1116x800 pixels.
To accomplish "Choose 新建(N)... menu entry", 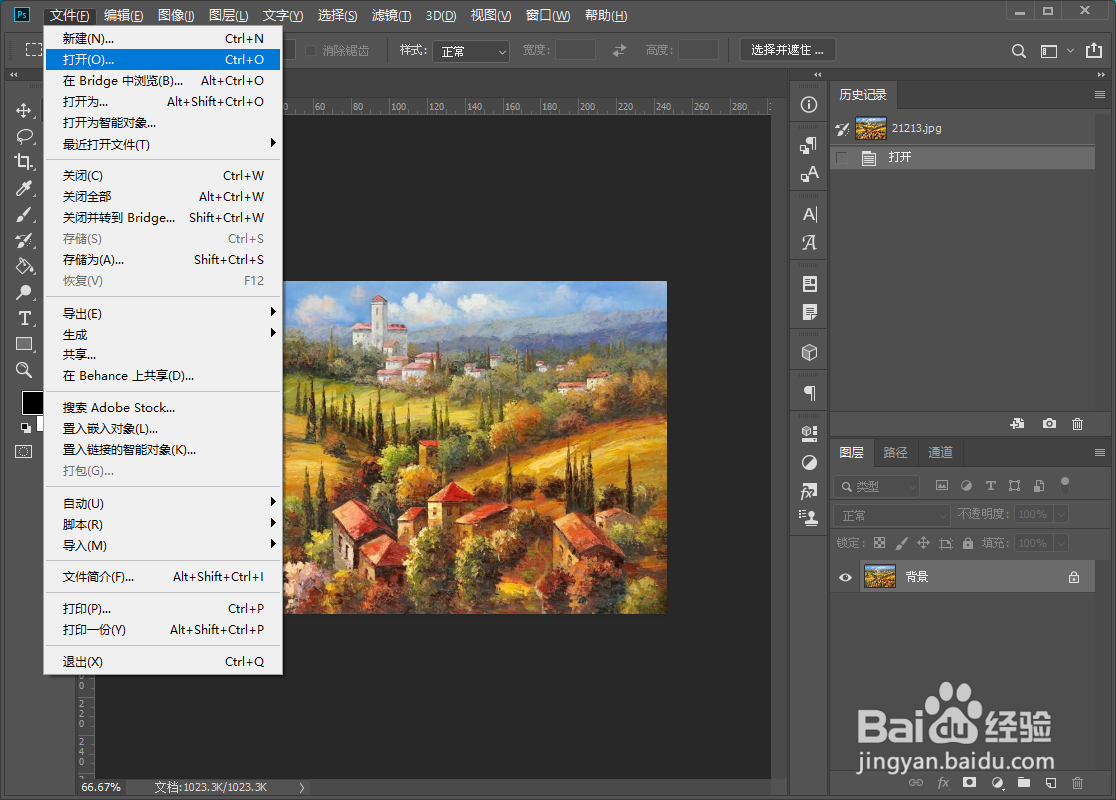I will pyautogui.click(x=163, y=38).
